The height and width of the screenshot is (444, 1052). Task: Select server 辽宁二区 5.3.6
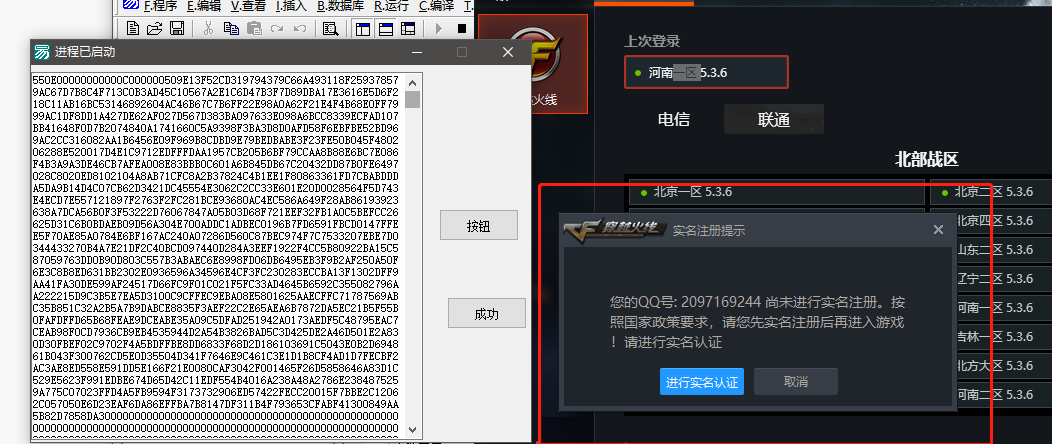point(1002,278)
